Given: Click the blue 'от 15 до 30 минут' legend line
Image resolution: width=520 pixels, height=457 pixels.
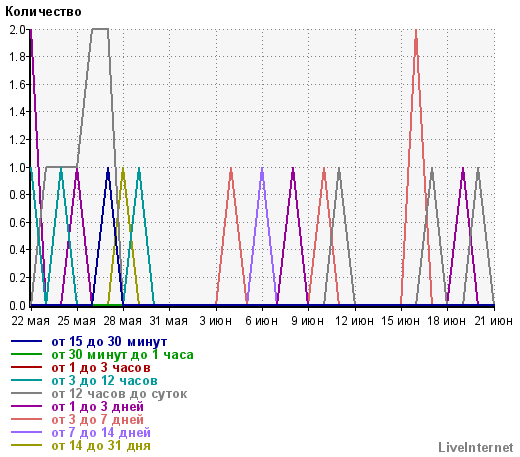Looking at the screenshot, I should 26,341.
